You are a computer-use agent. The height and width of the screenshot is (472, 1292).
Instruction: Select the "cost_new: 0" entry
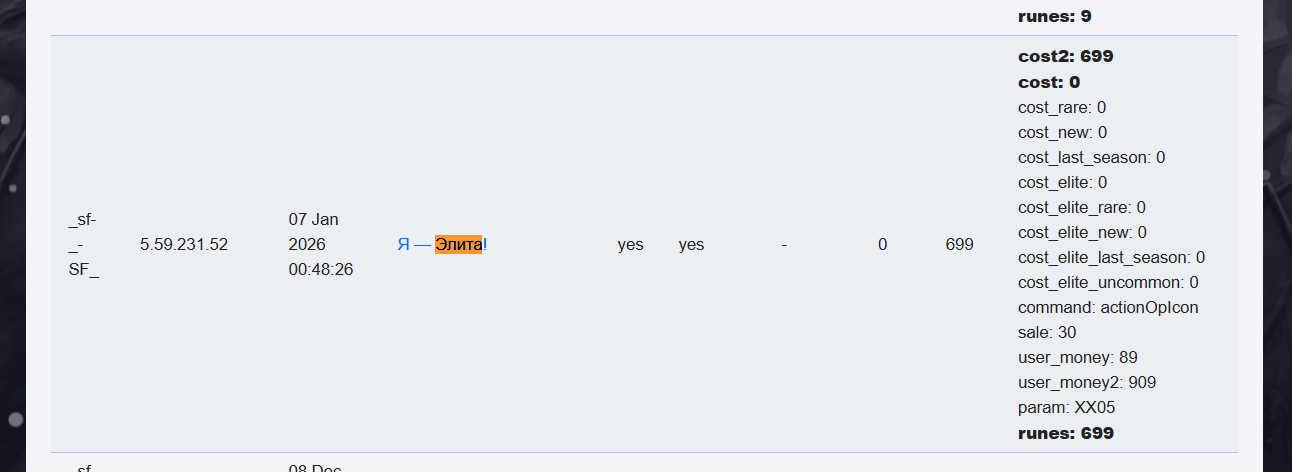coord(1062,132)
